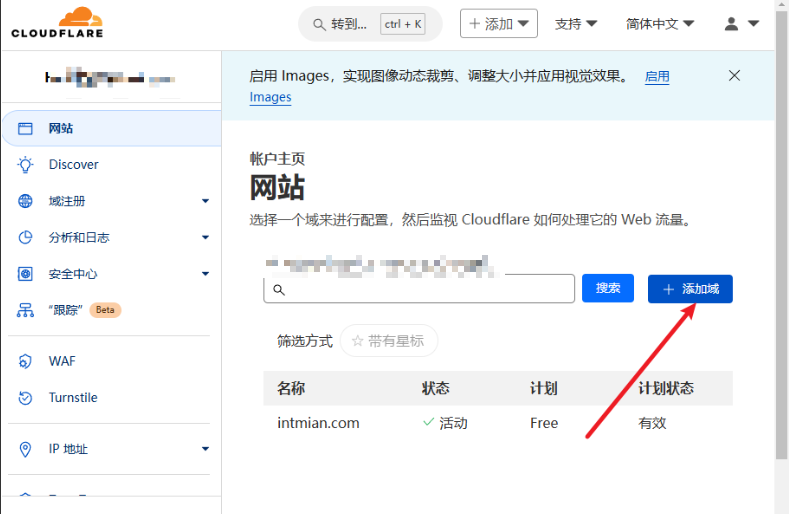Open the user account profile menu
Image resolution: width=789 pixels, height=514 pixels.
[x=741, y=24]
